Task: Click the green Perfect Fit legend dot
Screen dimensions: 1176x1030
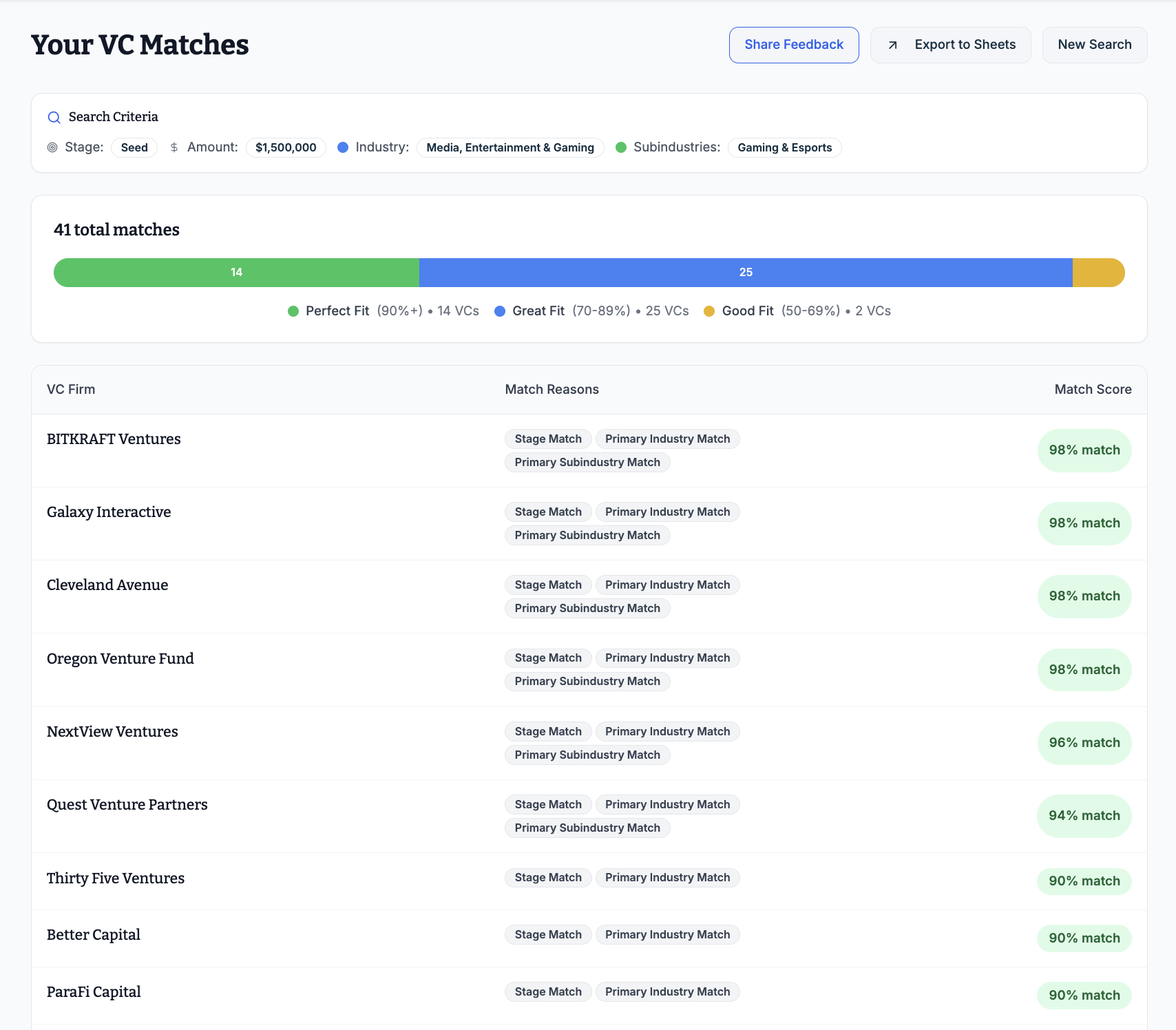Action: (x=293, y=311)
